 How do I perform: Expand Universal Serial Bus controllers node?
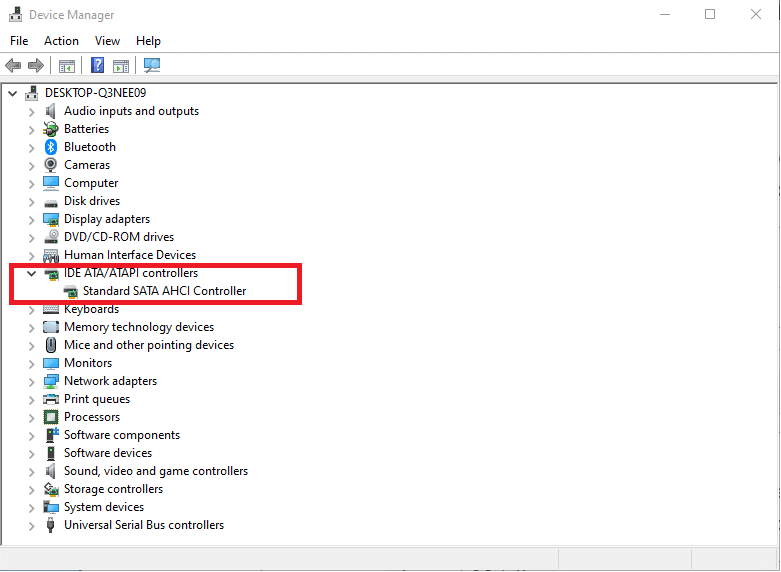(x=32, y=526)
